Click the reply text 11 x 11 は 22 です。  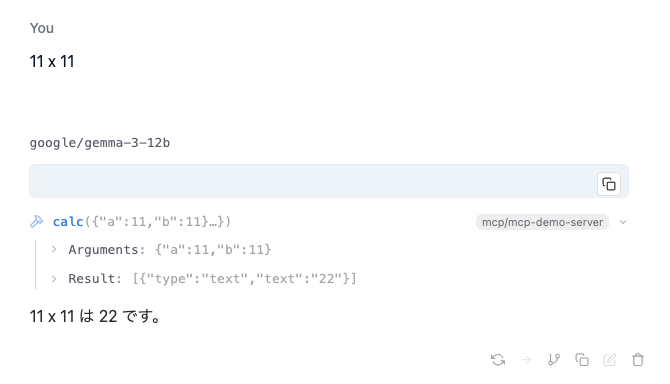point(95,317)
